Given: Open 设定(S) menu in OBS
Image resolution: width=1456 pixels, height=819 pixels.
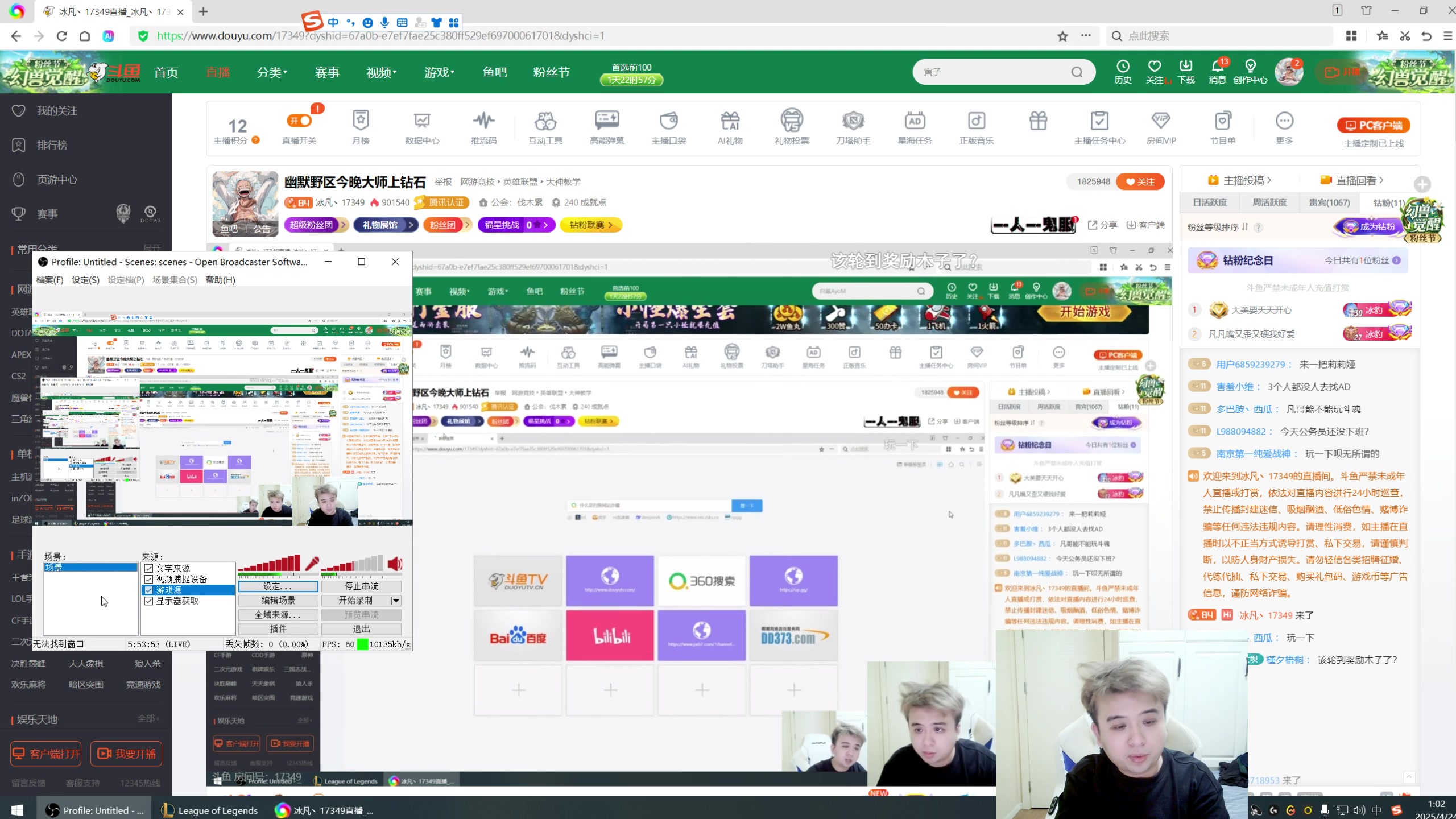Looking at the screenshot, I should click(85, 279).
